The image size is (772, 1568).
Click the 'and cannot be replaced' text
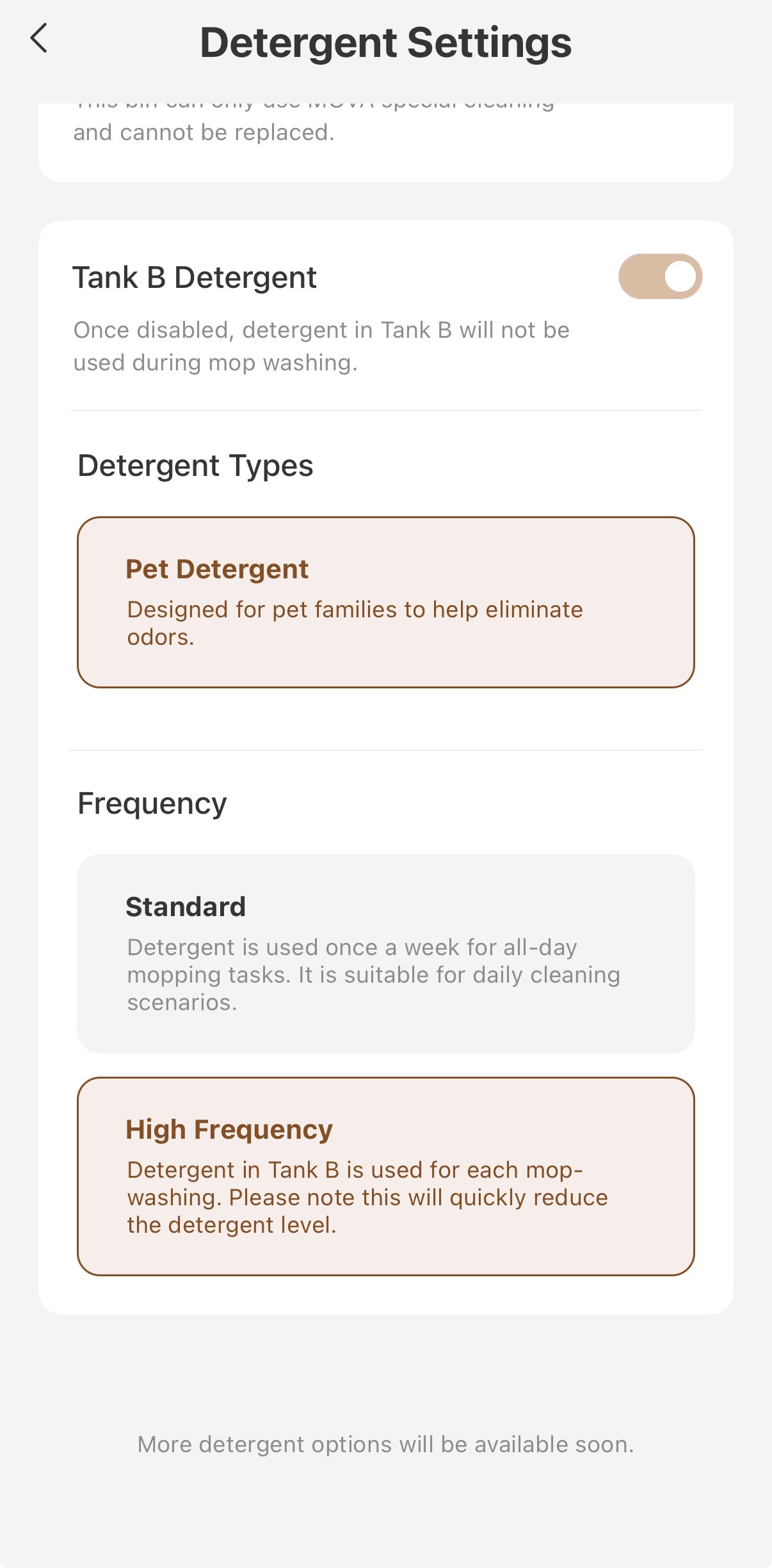click(204, 132)
